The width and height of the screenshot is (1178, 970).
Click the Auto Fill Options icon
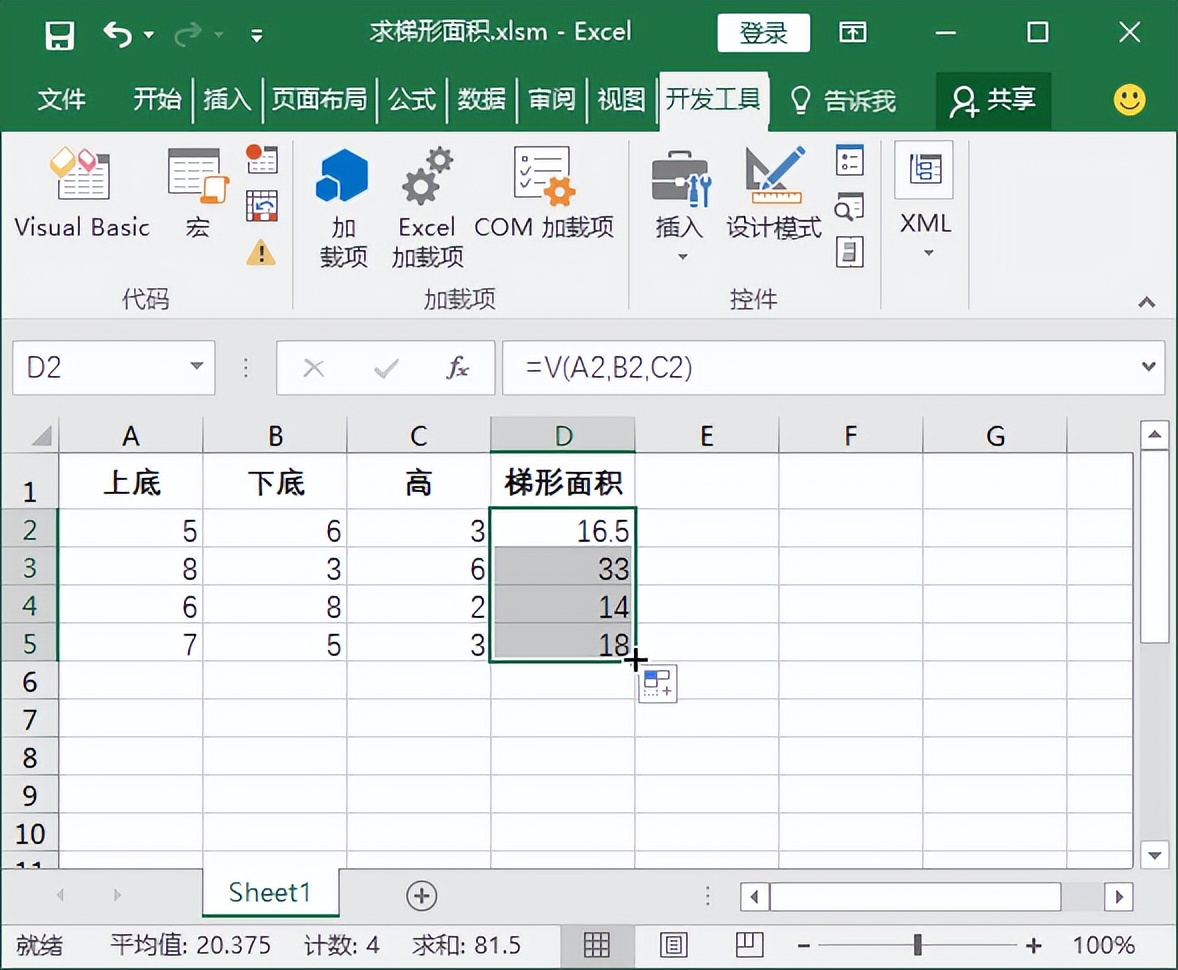(x=657, y=685)
